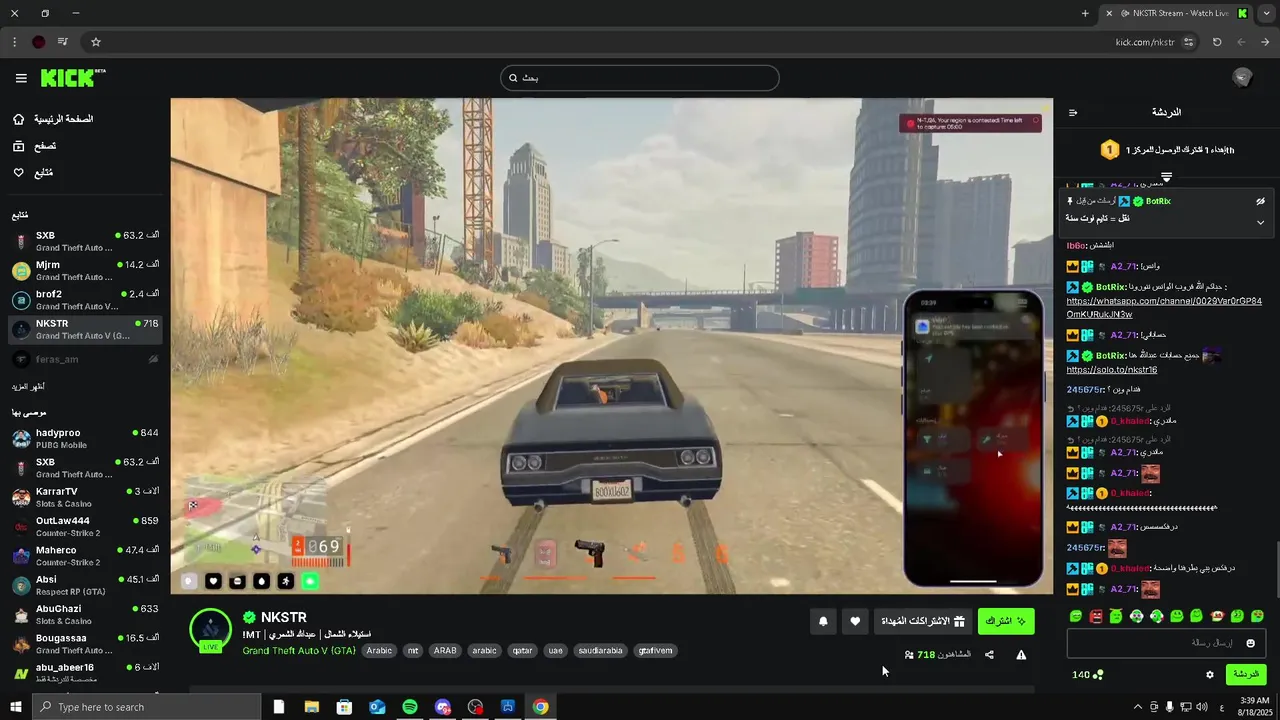This screenshot has height=720, width=1280.
Task: Pick the leftmost emote in the quick emote row
Action: 1076,616
